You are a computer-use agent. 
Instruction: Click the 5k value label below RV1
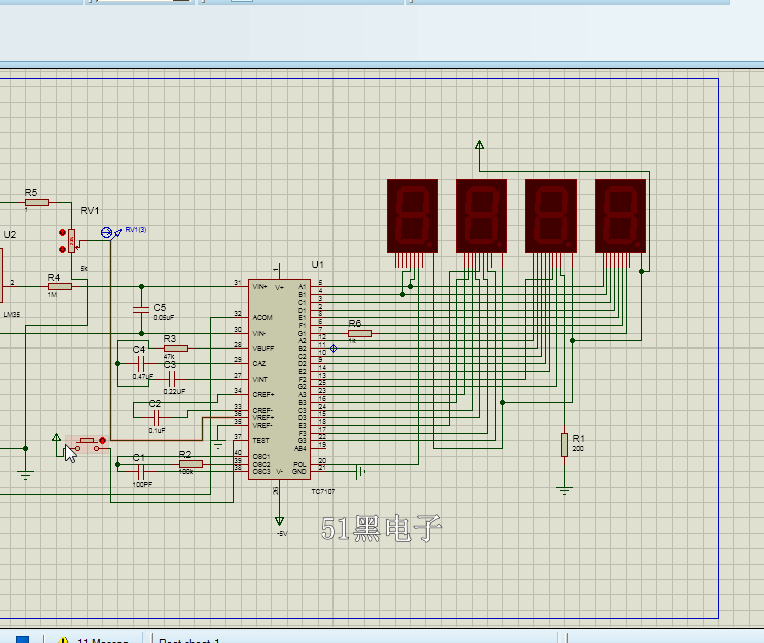84,268
